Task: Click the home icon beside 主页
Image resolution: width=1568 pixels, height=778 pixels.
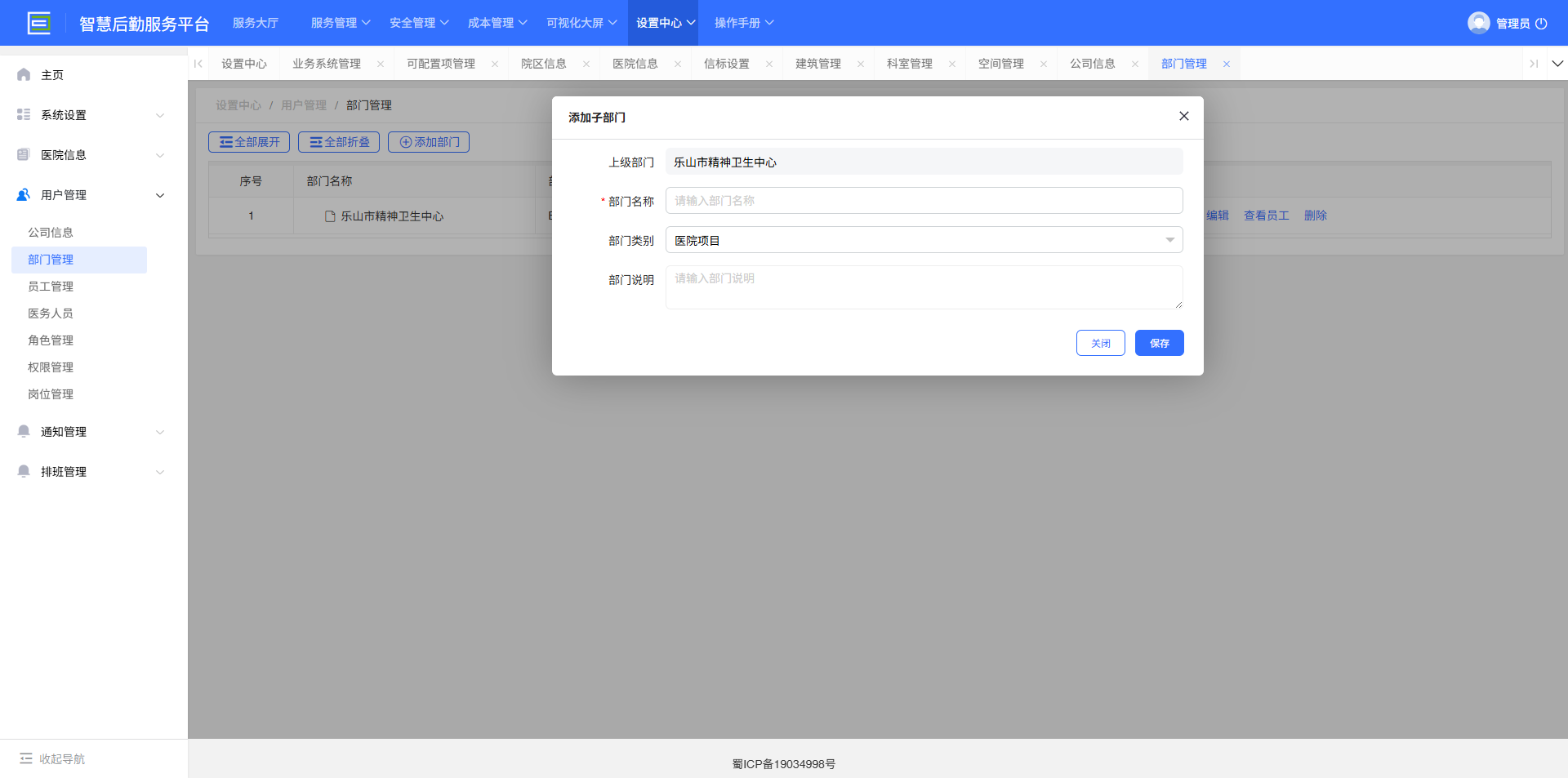Action: [x=24, y=74]
